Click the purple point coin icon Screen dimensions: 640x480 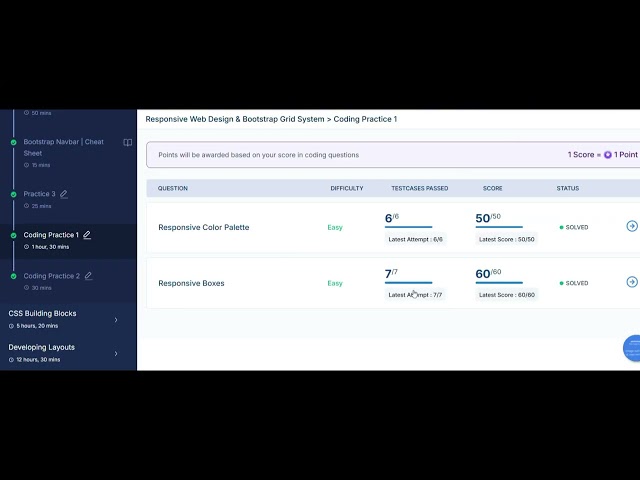tap(608, 155)
